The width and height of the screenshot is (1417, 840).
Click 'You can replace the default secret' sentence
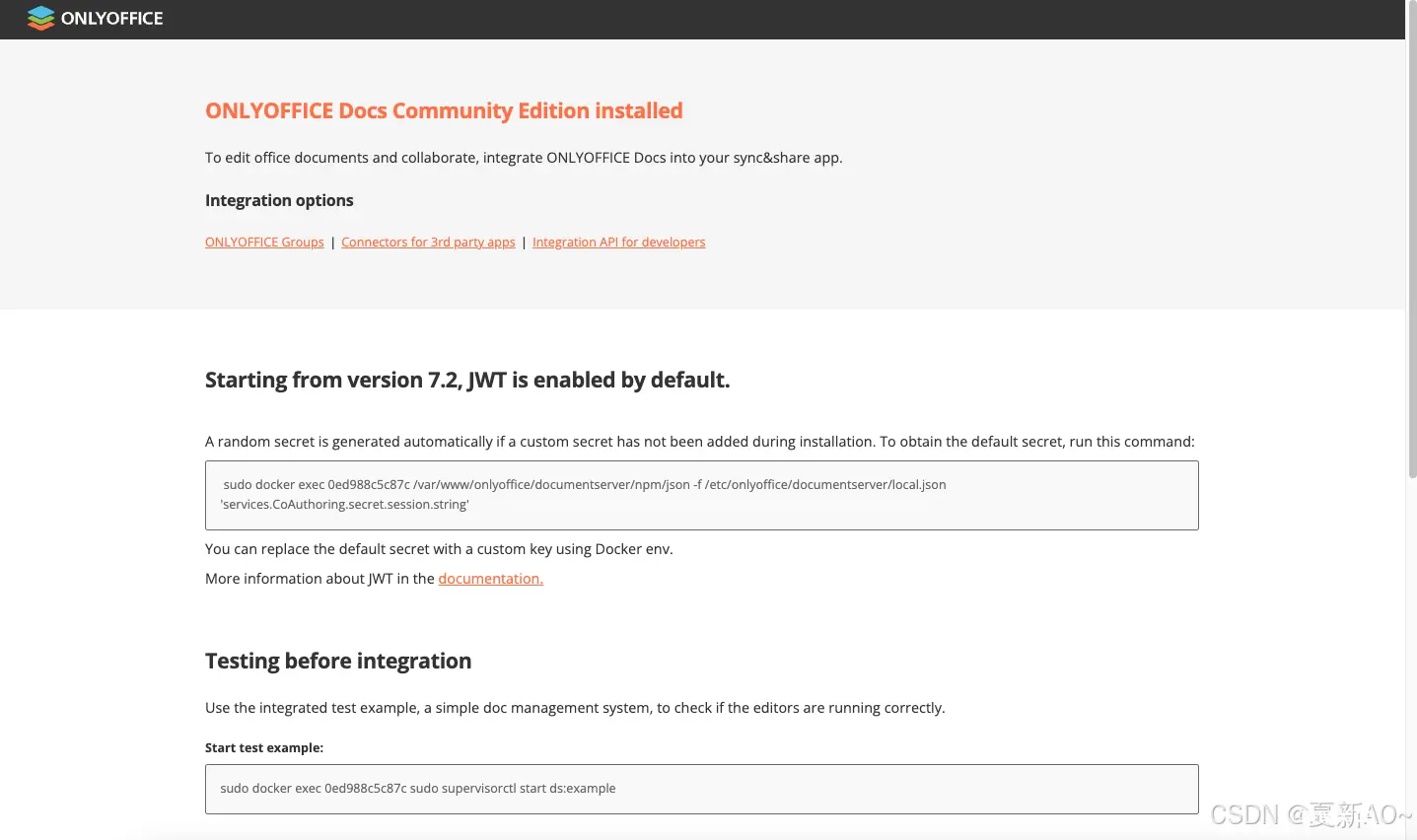[x=439, y=549]
